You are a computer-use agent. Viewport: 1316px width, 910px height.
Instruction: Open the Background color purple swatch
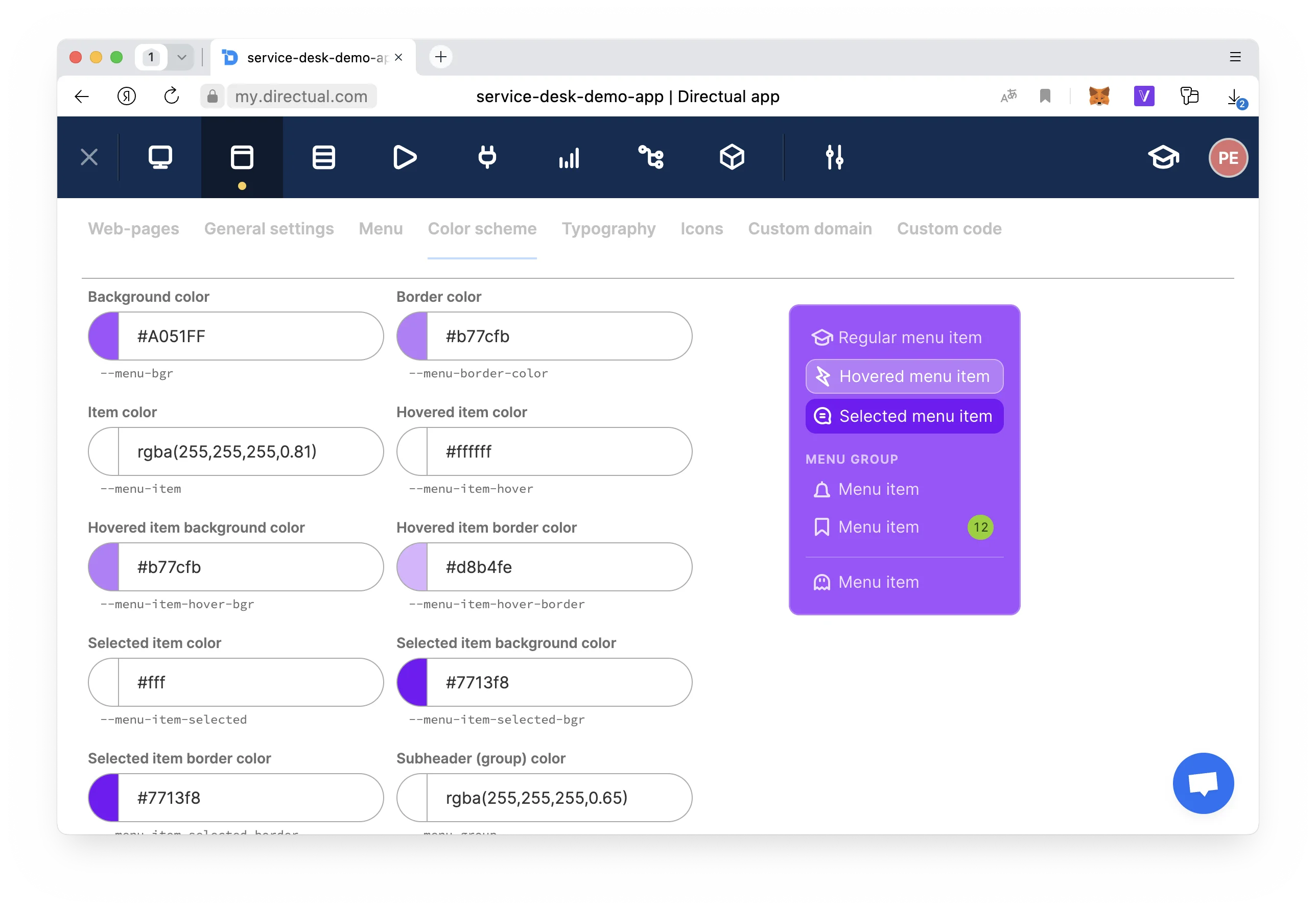click(104, 337)
